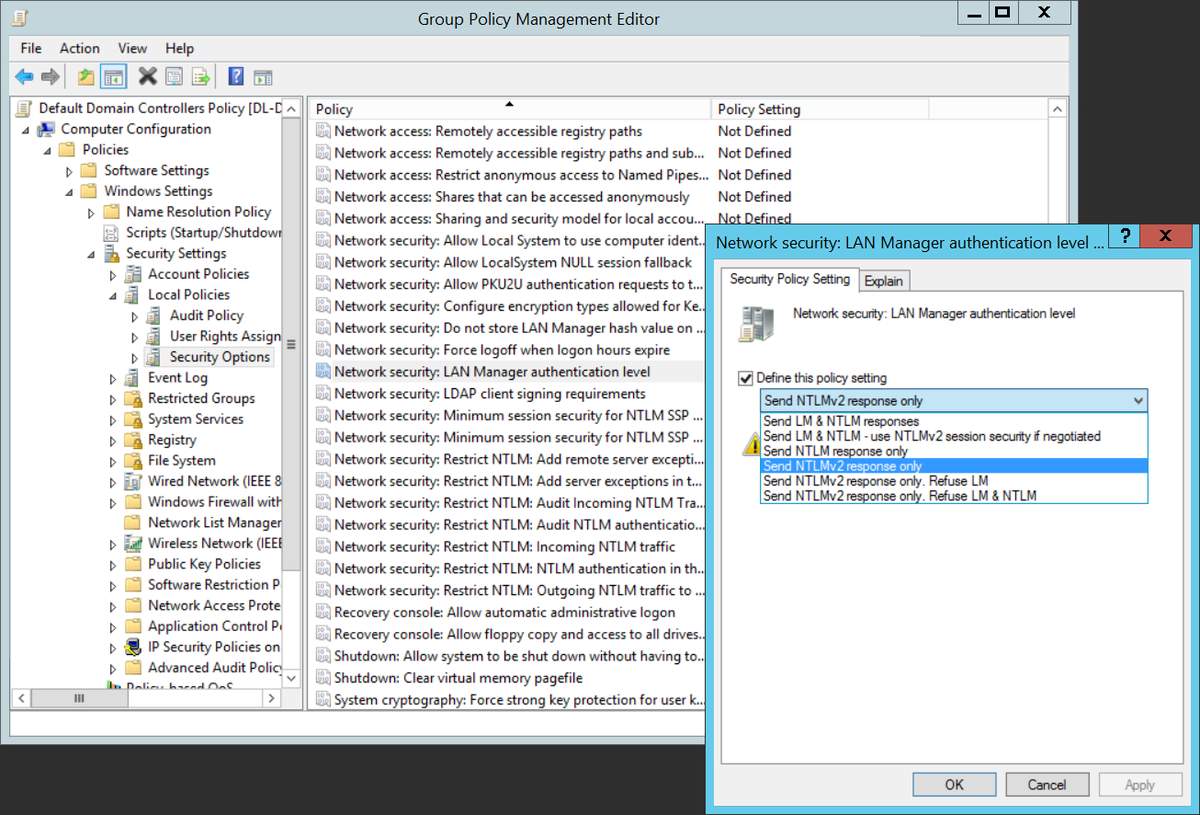Screen dimensions: 1200x815
Task: Open the File menu
Action: [31, 48]
